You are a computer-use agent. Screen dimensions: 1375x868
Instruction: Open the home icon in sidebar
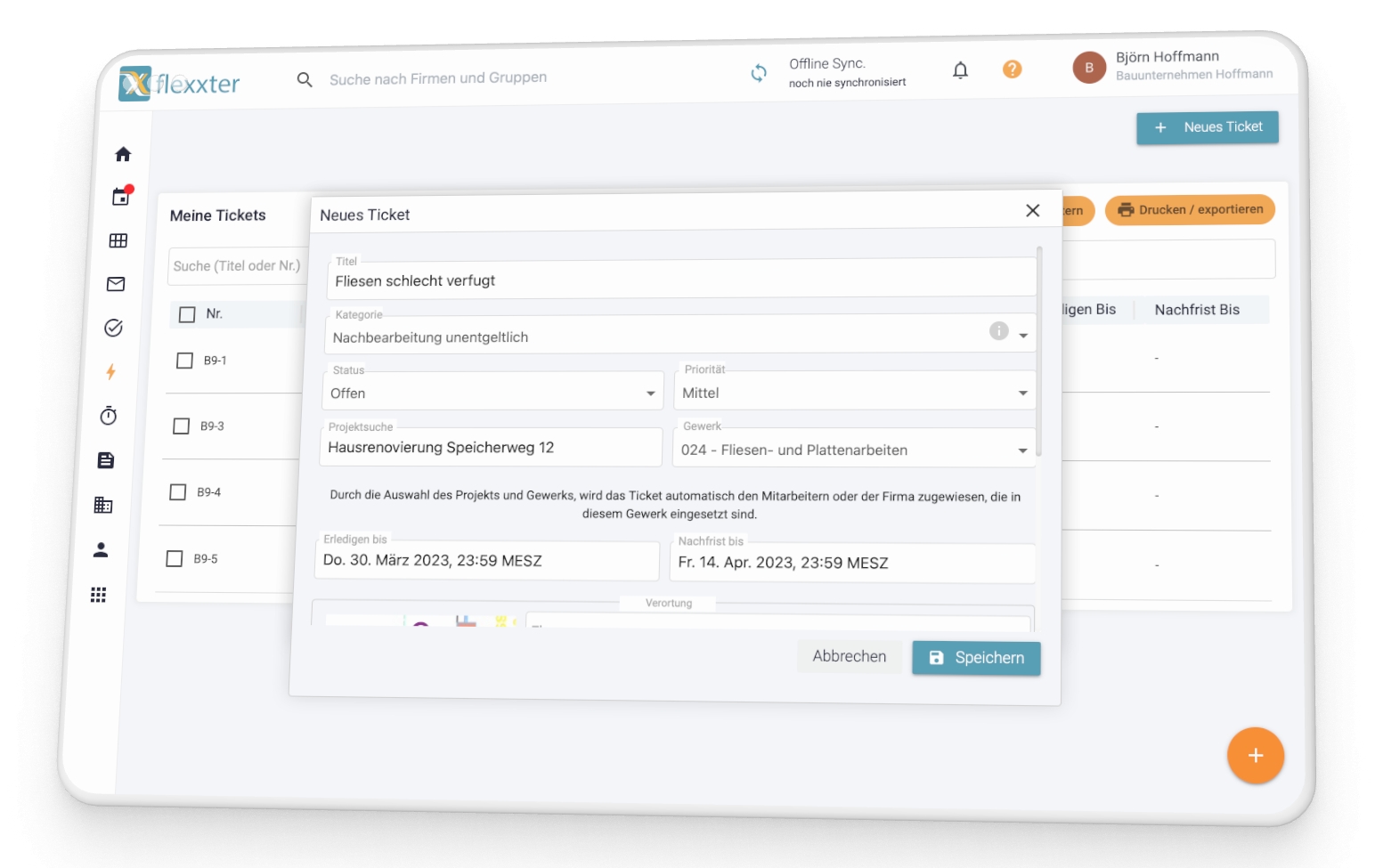[x=123, y=154]
